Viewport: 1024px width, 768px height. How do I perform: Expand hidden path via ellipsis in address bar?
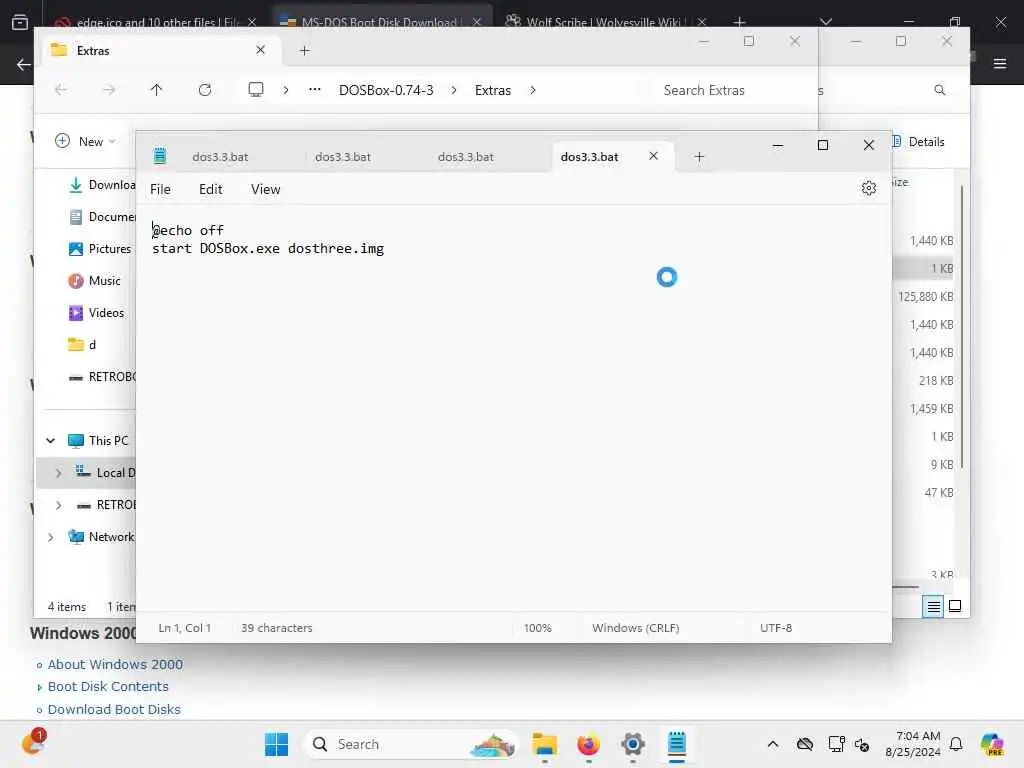coord(315,89)
